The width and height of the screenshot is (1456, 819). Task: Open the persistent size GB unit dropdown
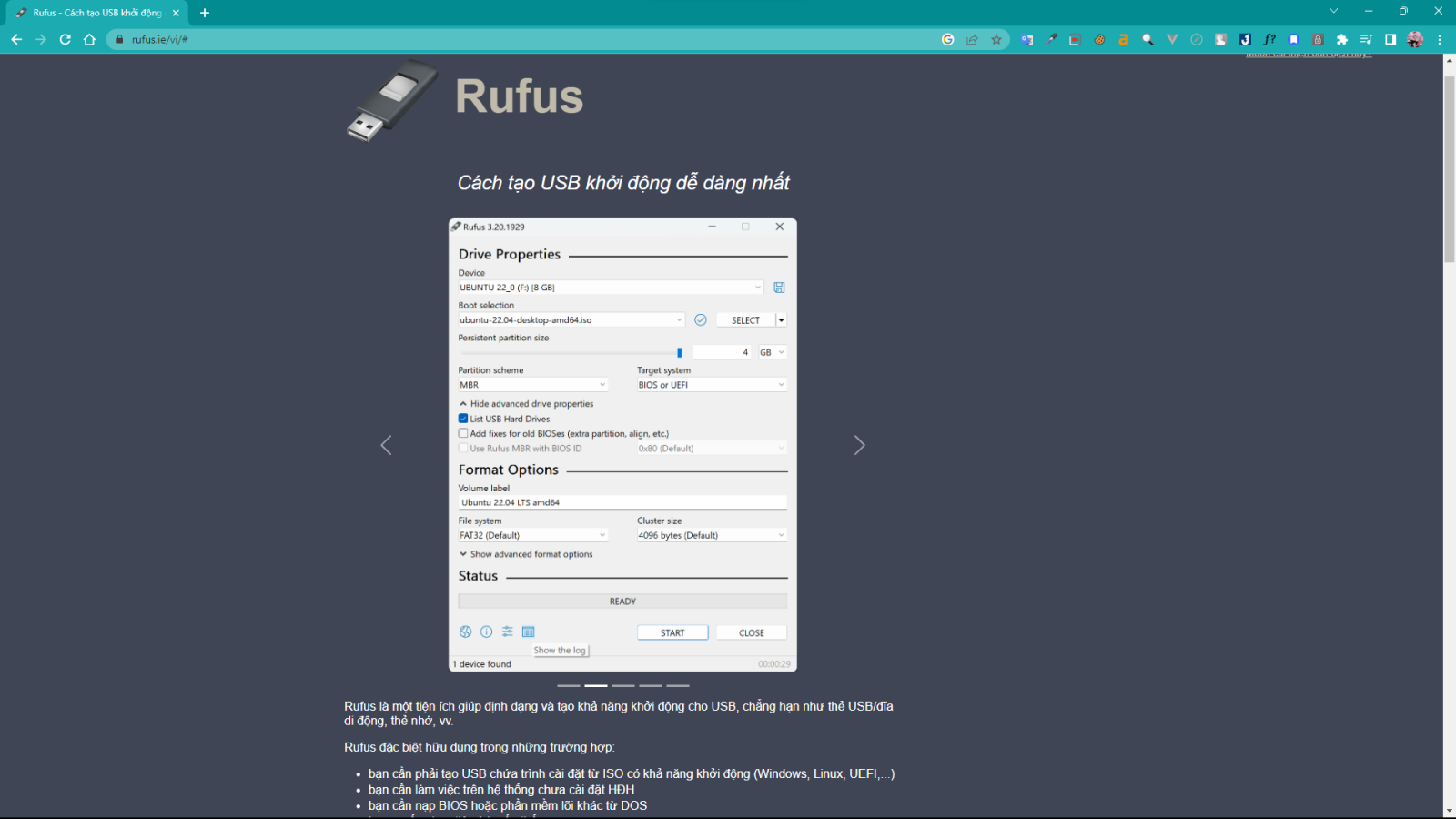773,352
